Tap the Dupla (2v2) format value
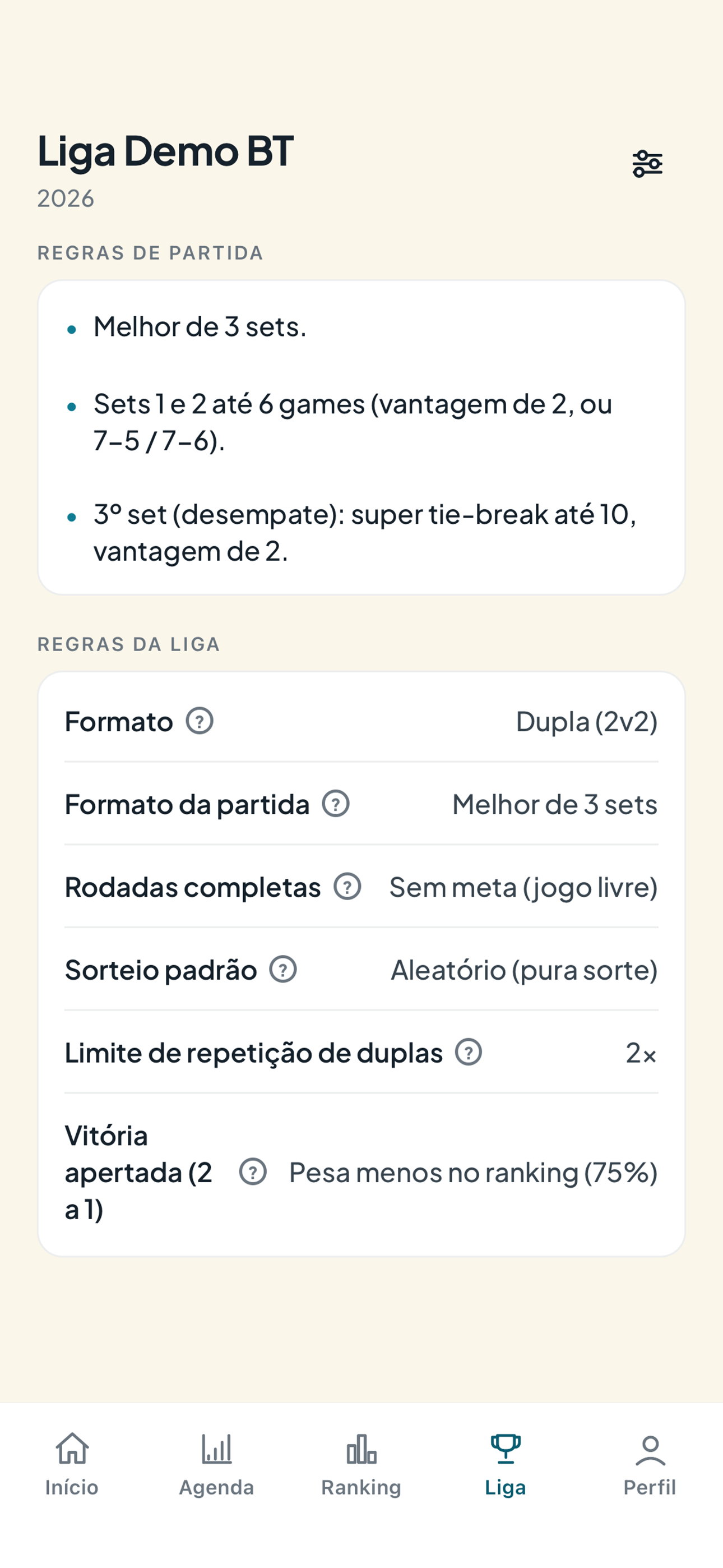This screenshot has width=723, height=1568. tap(587, 721)
